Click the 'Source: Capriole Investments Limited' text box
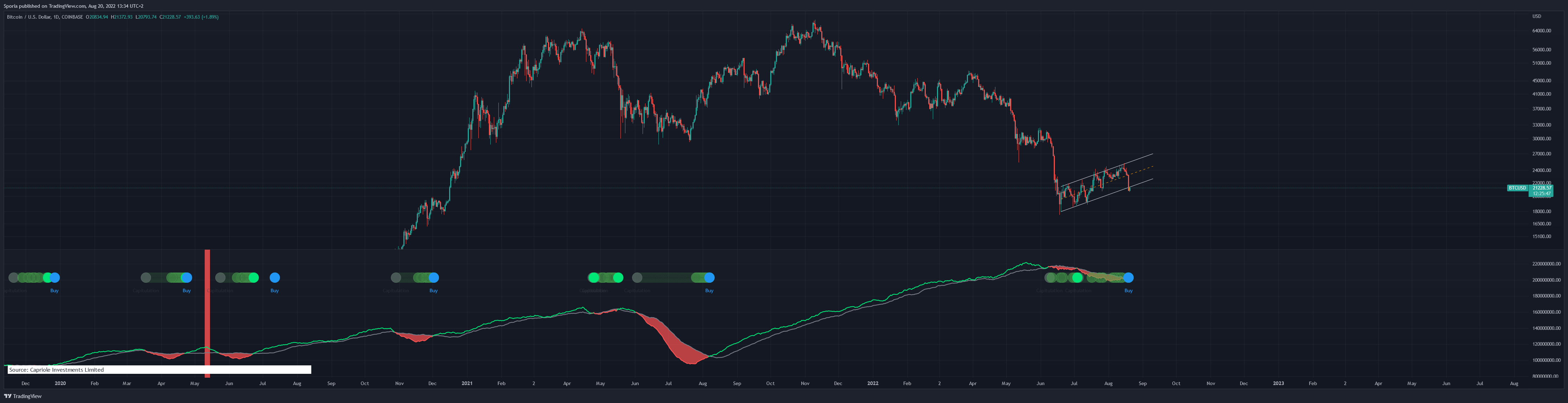The image size is (1568, 403). point(159,370)
